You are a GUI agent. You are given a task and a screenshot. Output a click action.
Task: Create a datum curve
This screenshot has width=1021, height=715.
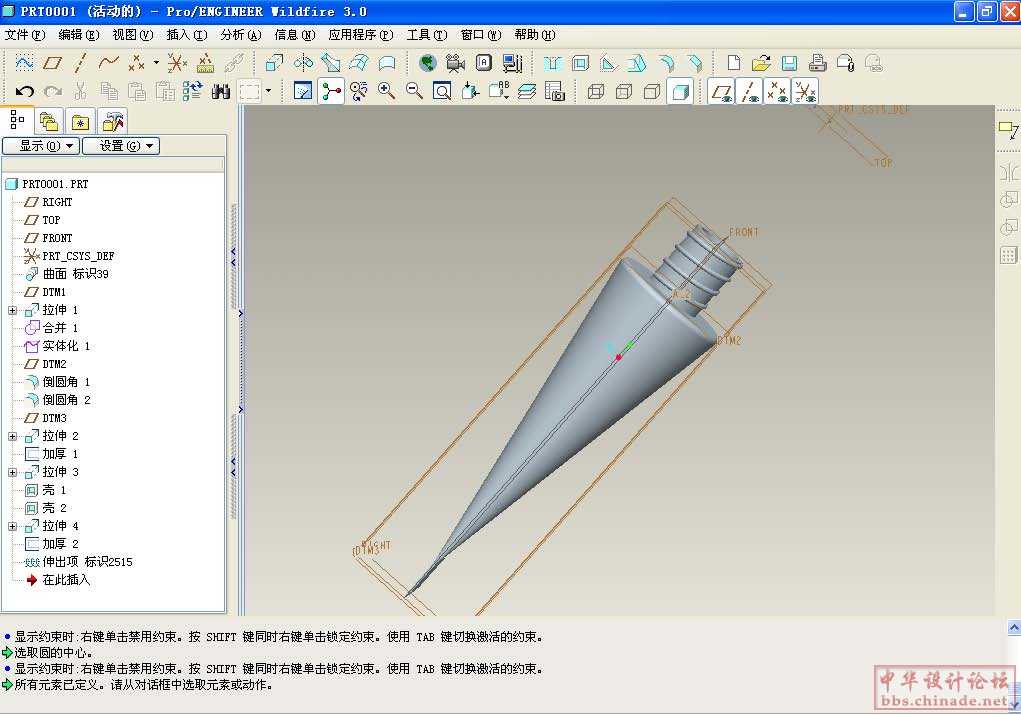108,63
